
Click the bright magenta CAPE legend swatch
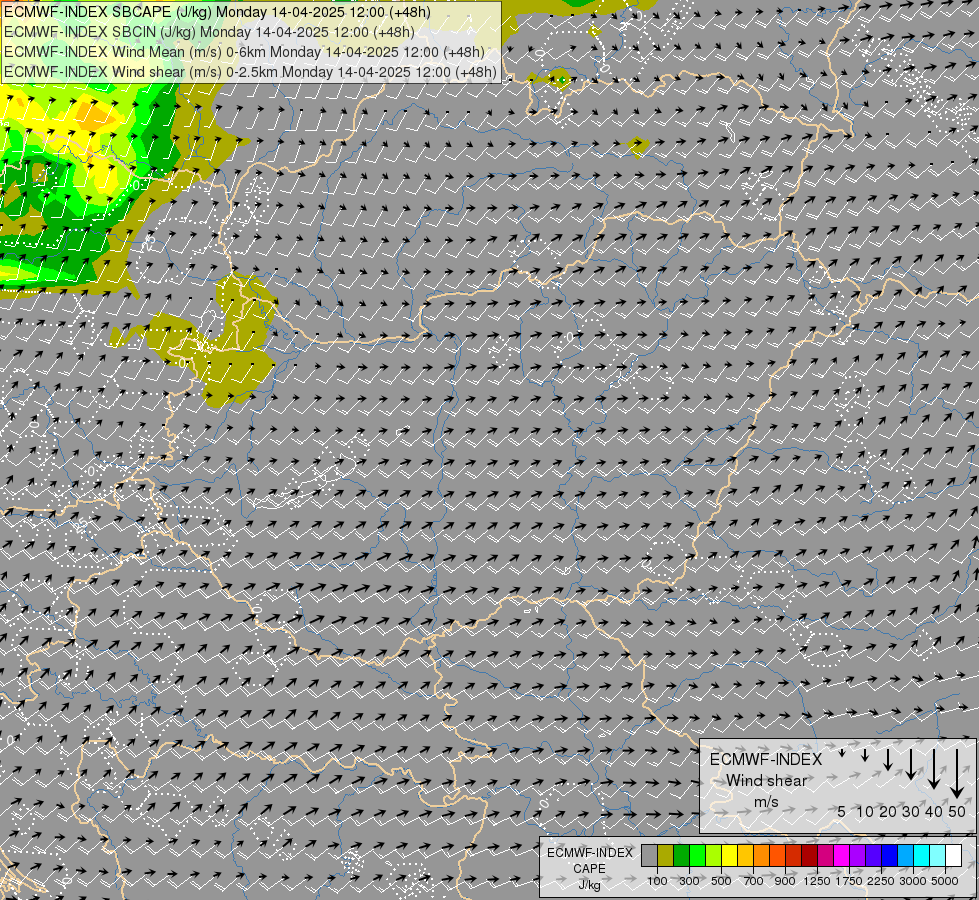click(841, 855)
